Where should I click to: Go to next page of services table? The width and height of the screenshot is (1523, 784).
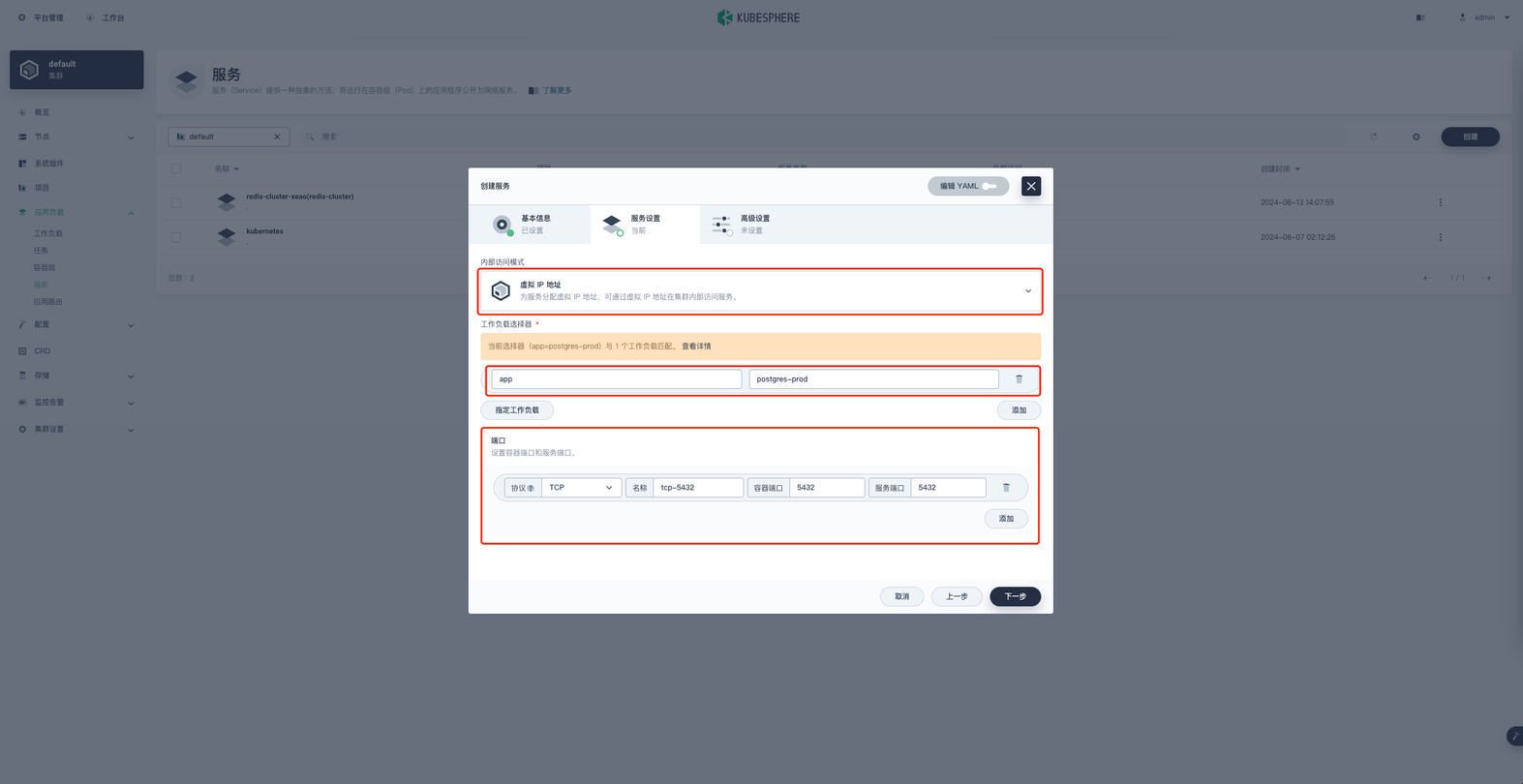tap(1487, 279)
